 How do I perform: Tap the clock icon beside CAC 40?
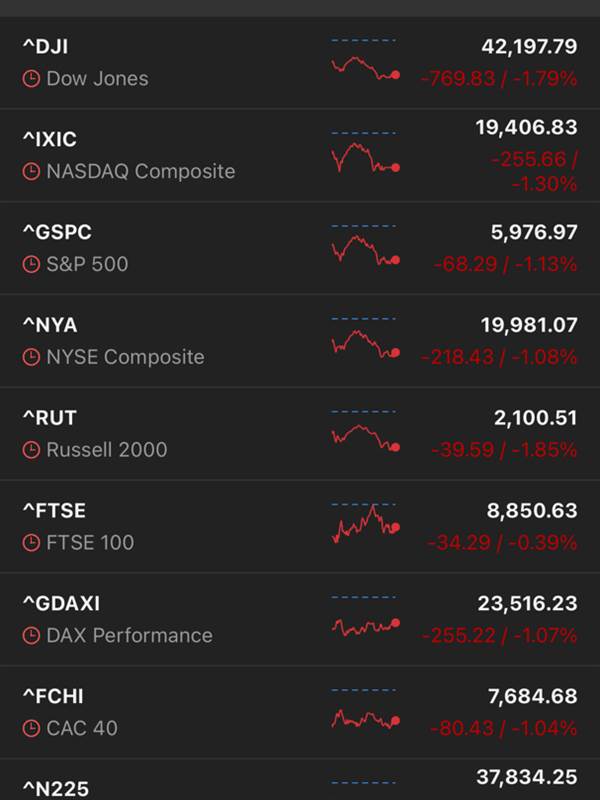pos(31,729)
